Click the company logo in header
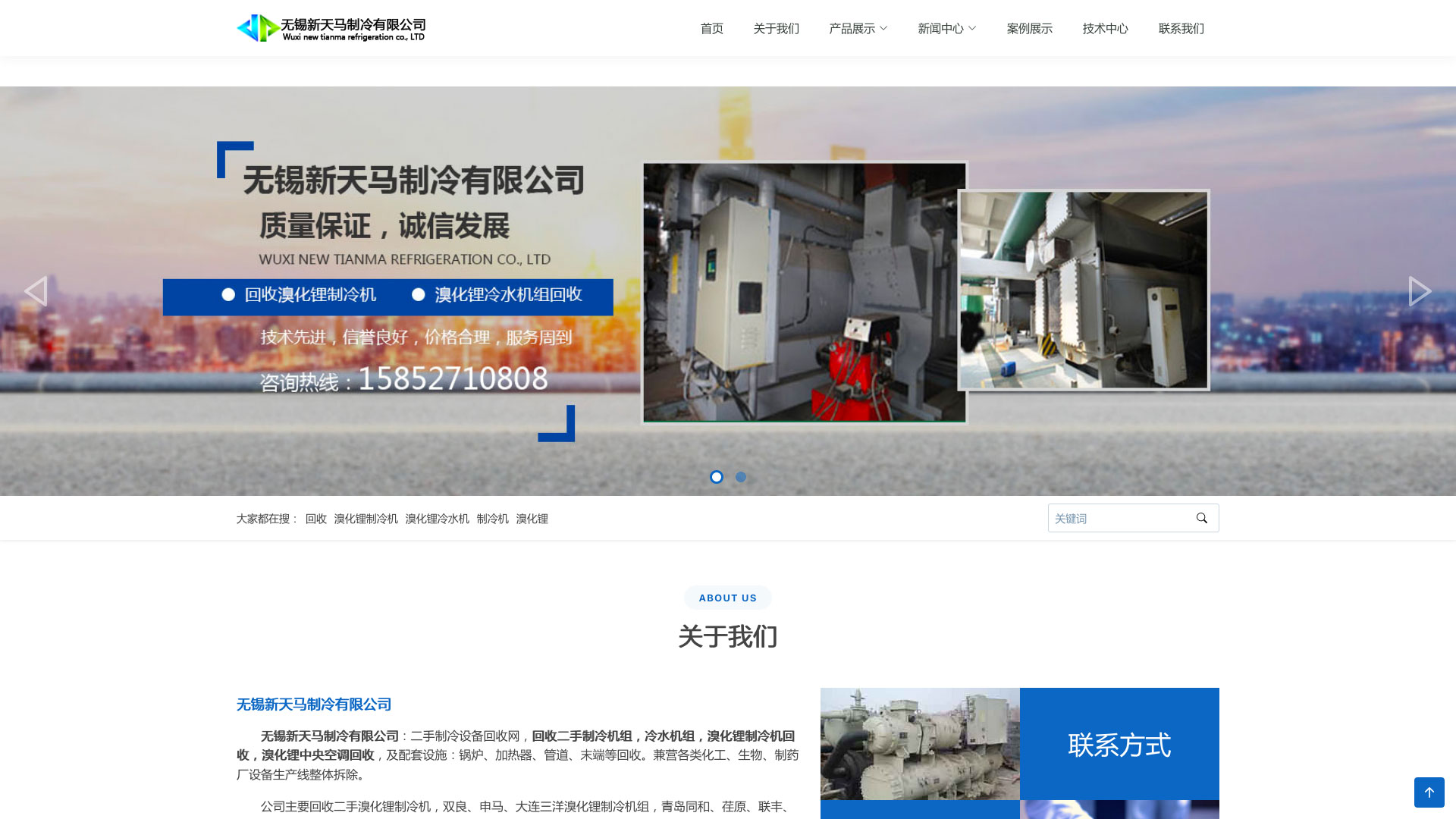Screen dimensions: 1456x819 coord(331,28)
